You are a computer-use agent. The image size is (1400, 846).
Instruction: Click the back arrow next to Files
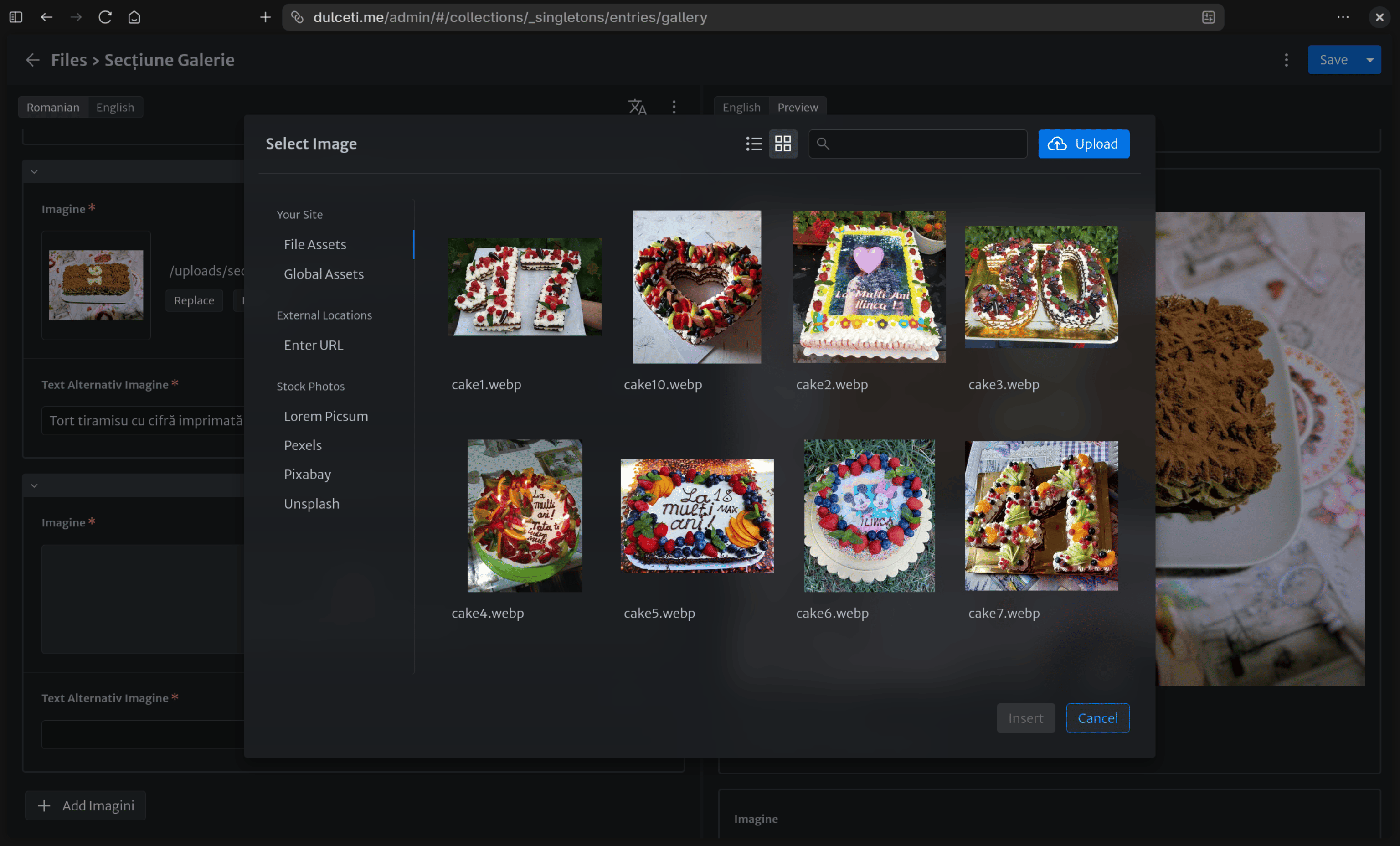coord(32,60)
